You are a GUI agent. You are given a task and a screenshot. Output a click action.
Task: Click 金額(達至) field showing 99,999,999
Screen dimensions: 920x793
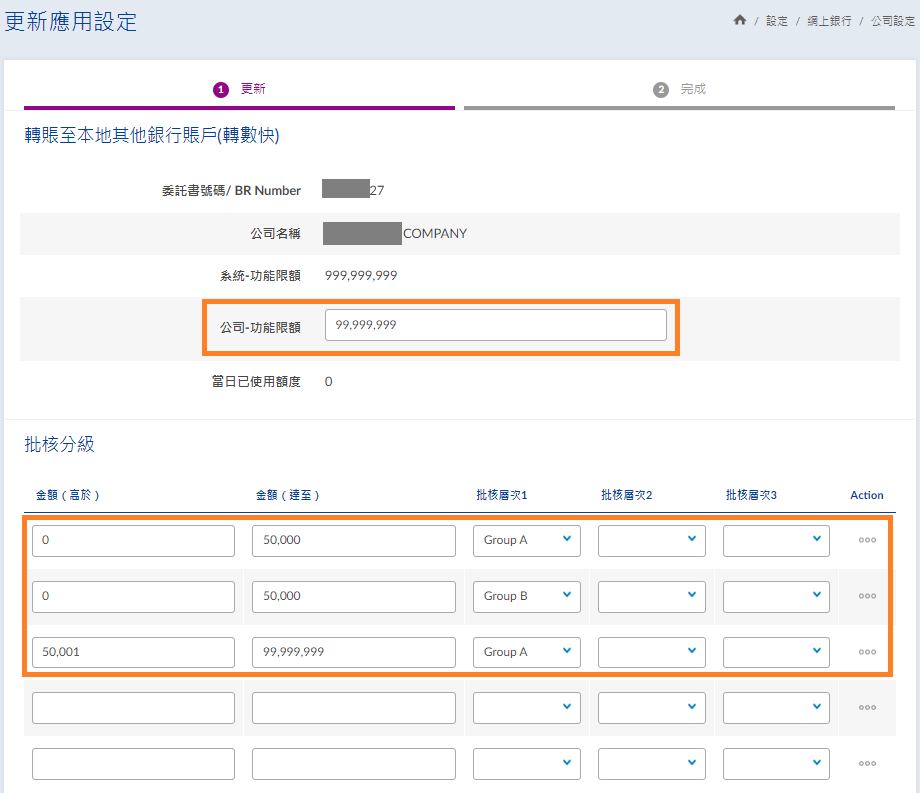tap(353, 652)
